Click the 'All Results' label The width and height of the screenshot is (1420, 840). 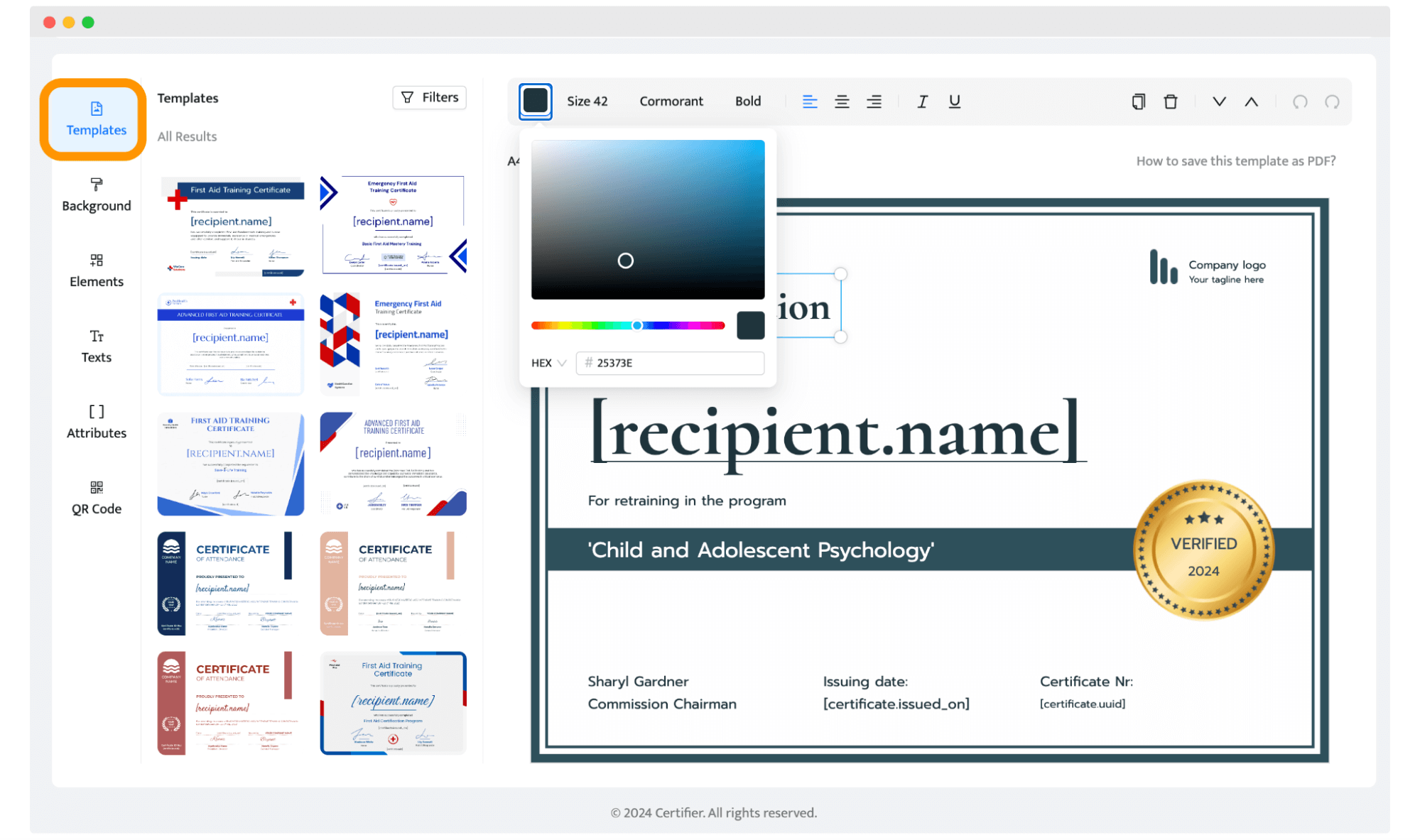187,136
